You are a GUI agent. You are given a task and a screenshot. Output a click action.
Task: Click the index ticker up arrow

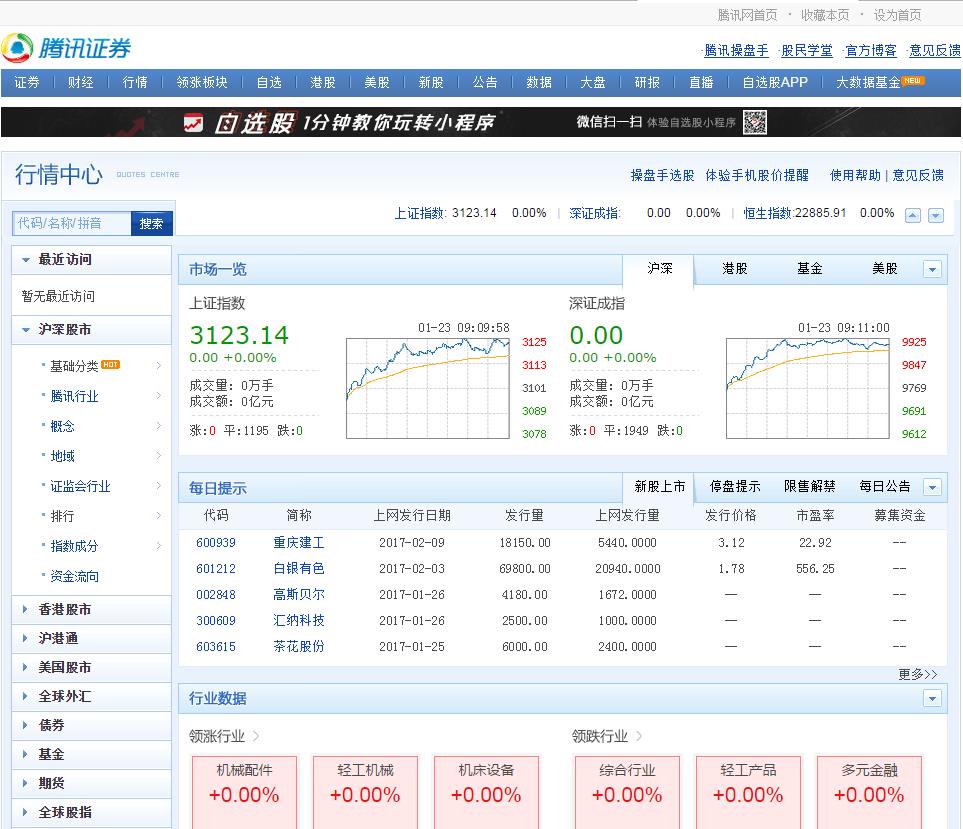(x=913, y=216)
